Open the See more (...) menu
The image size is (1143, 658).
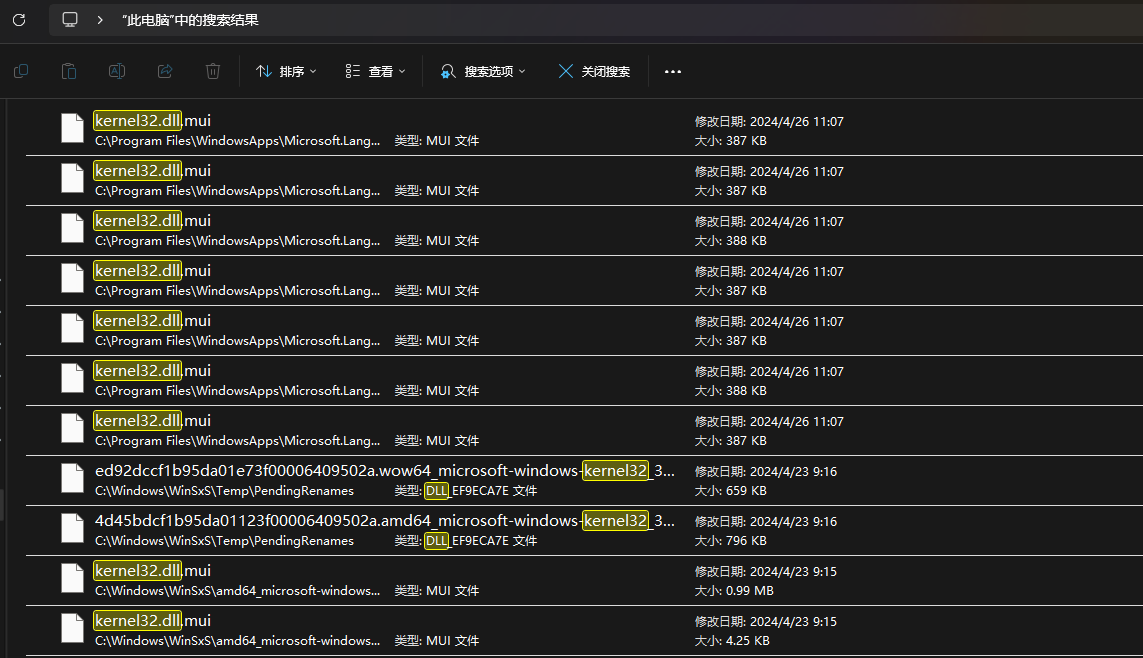(672, 71)
